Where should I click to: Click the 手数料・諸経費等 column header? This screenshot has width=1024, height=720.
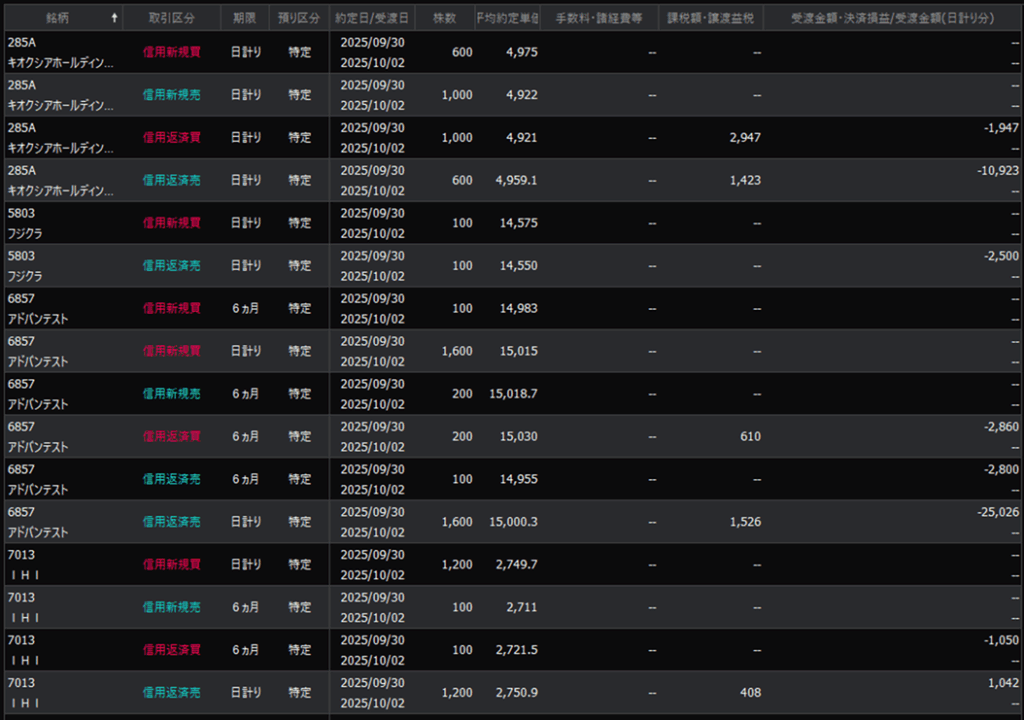[x=599, y=18]
